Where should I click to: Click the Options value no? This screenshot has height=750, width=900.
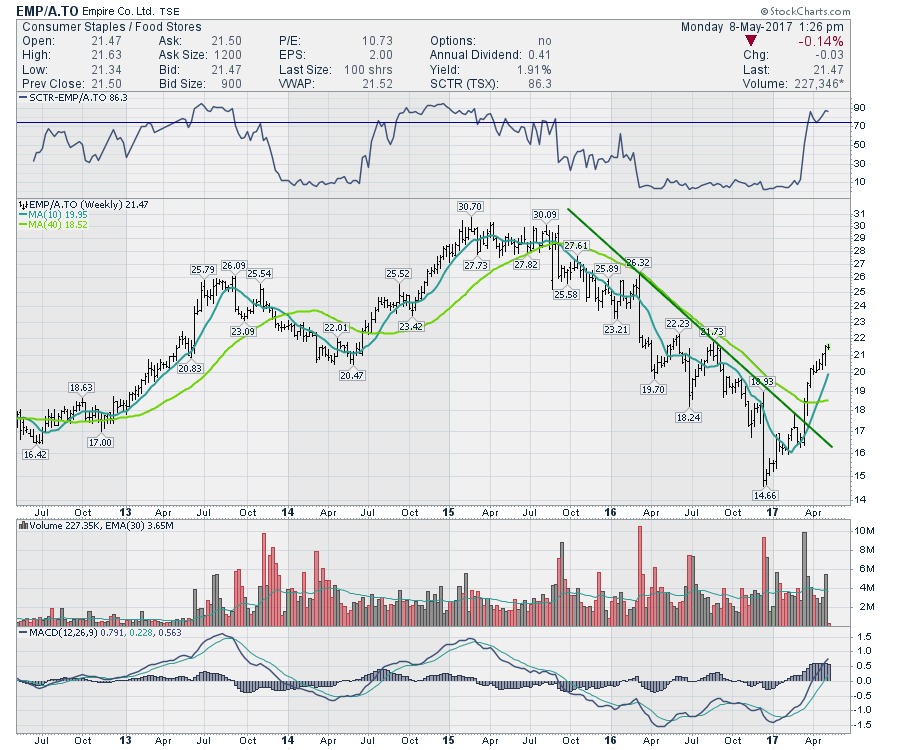pos(545,41)
